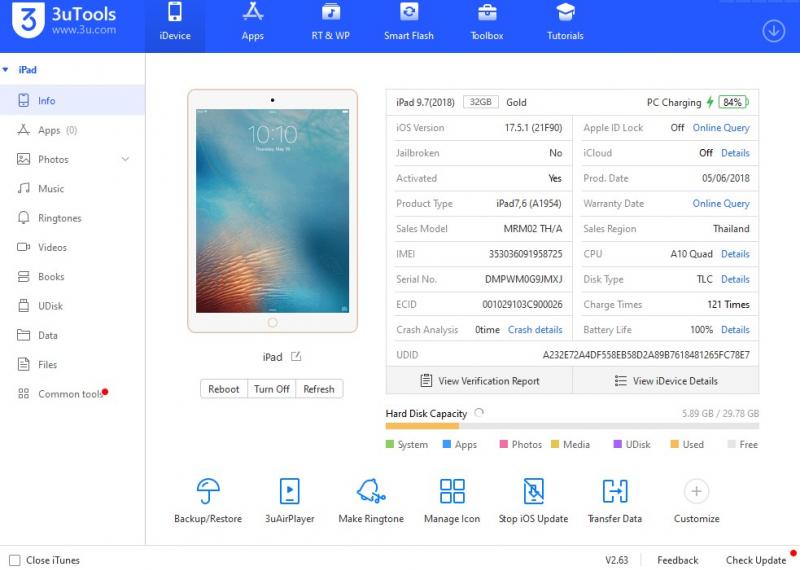Image resolution: width=800 pixels, height=571 pixels.
Task: Select Videos in the sidebar
Action: [72, 247]
